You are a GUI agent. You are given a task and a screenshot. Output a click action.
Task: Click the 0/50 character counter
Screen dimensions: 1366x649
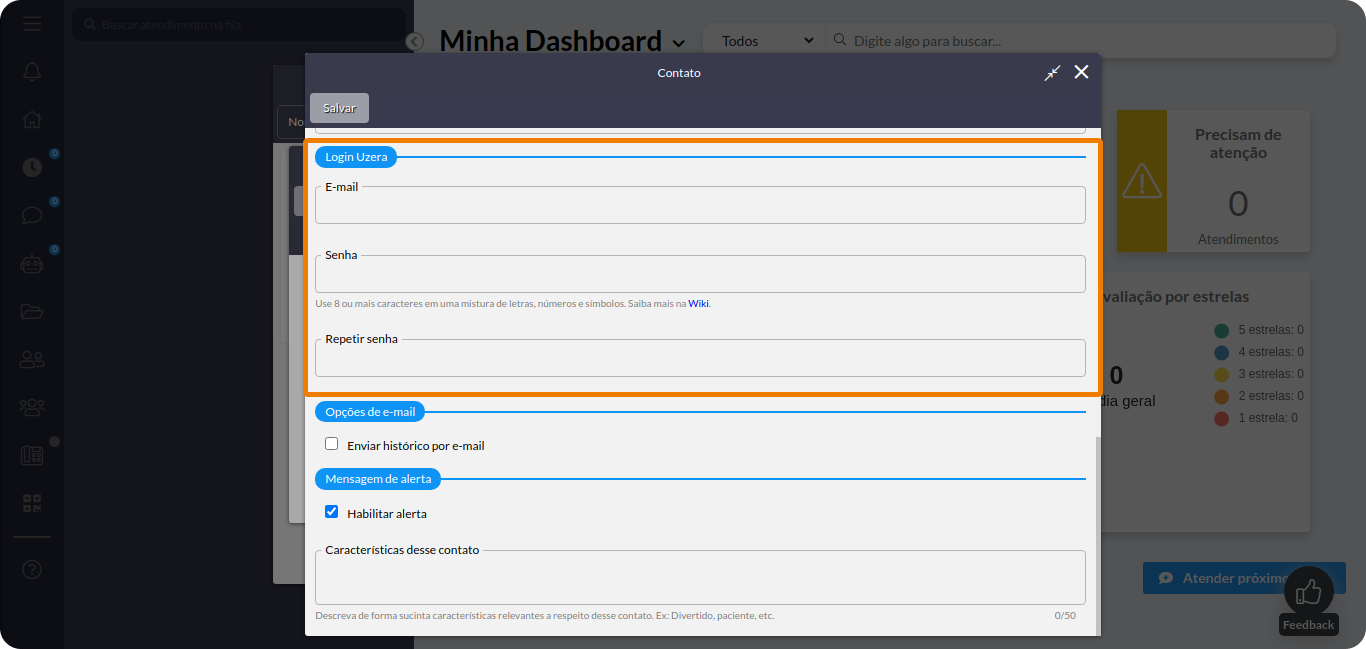(1065, 616)
